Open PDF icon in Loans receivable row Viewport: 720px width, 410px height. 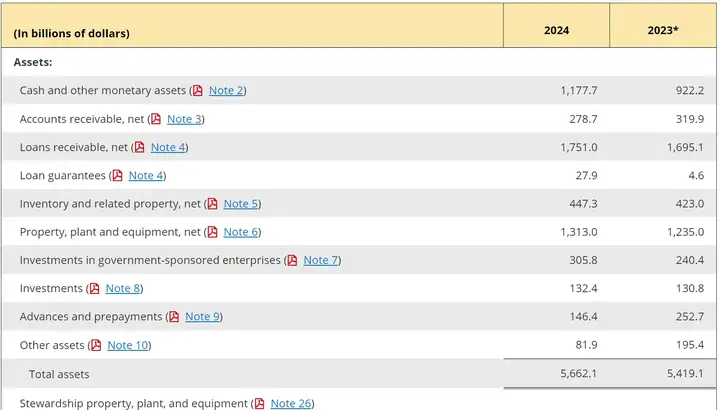140,147
